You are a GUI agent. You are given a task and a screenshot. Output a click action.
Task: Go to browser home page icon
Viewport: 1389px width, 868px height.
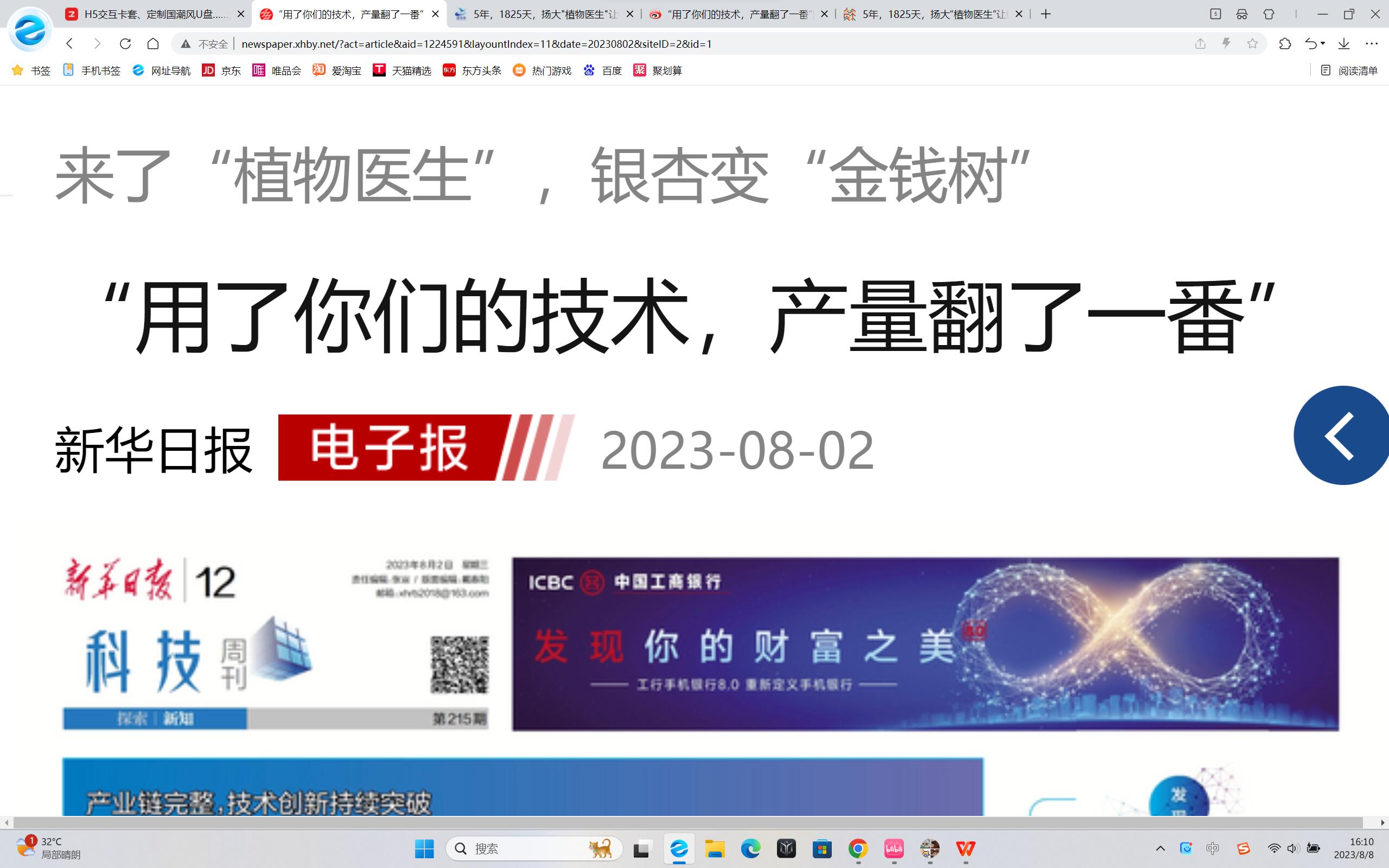[x=152, y=43]
